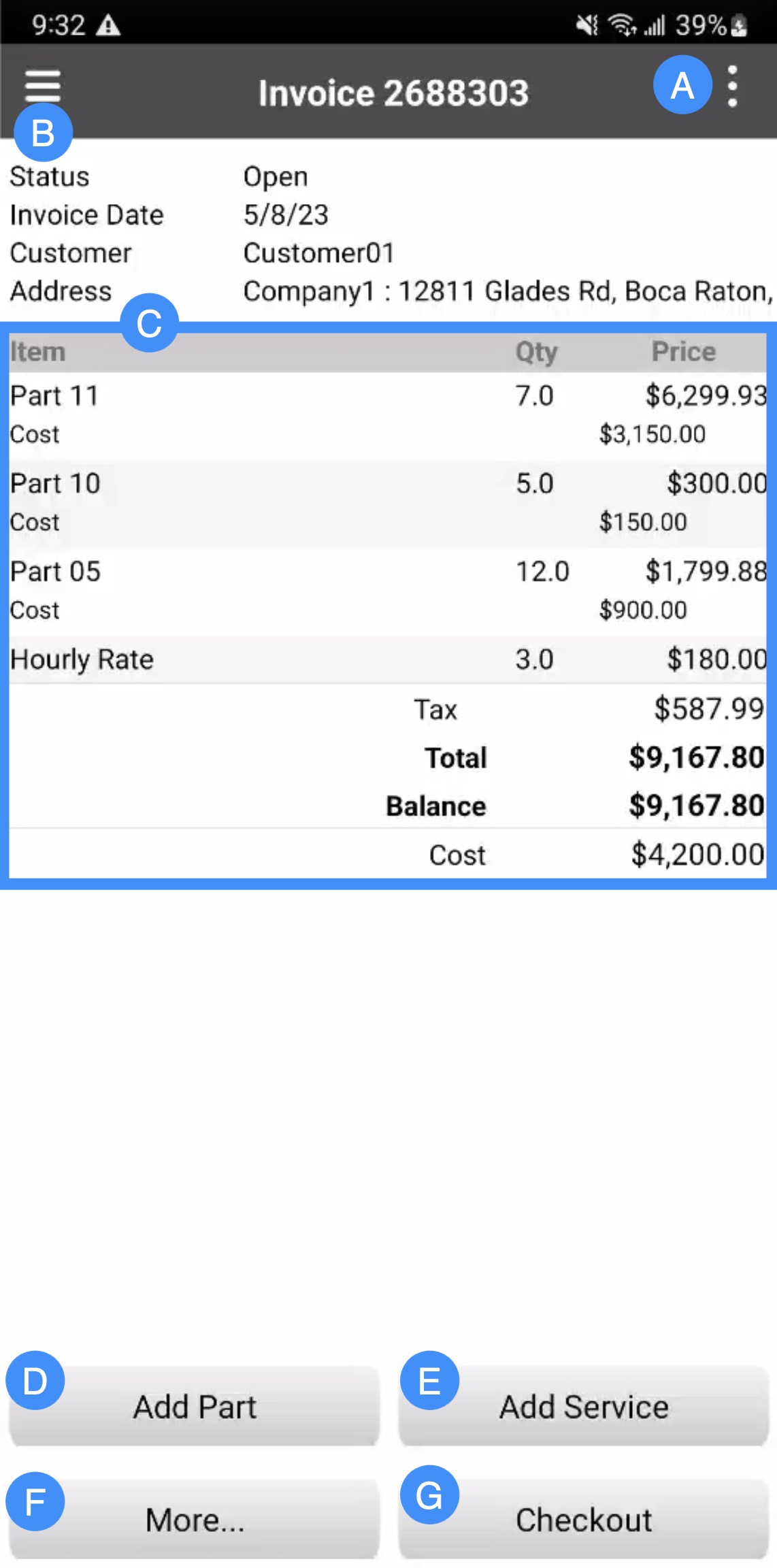This screenshot has width=777, height=1568.
Task: Tap the invoice date 5/8/23
Action: (x=286, y=215)
